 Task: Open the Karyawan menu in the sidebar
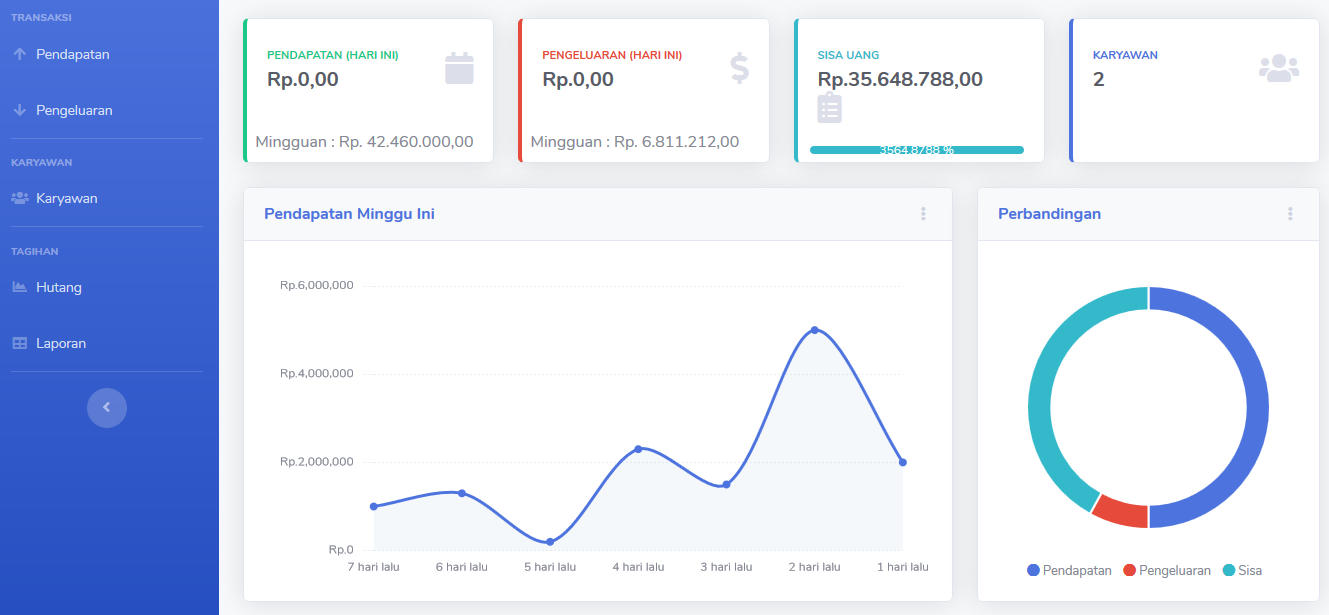66,198
